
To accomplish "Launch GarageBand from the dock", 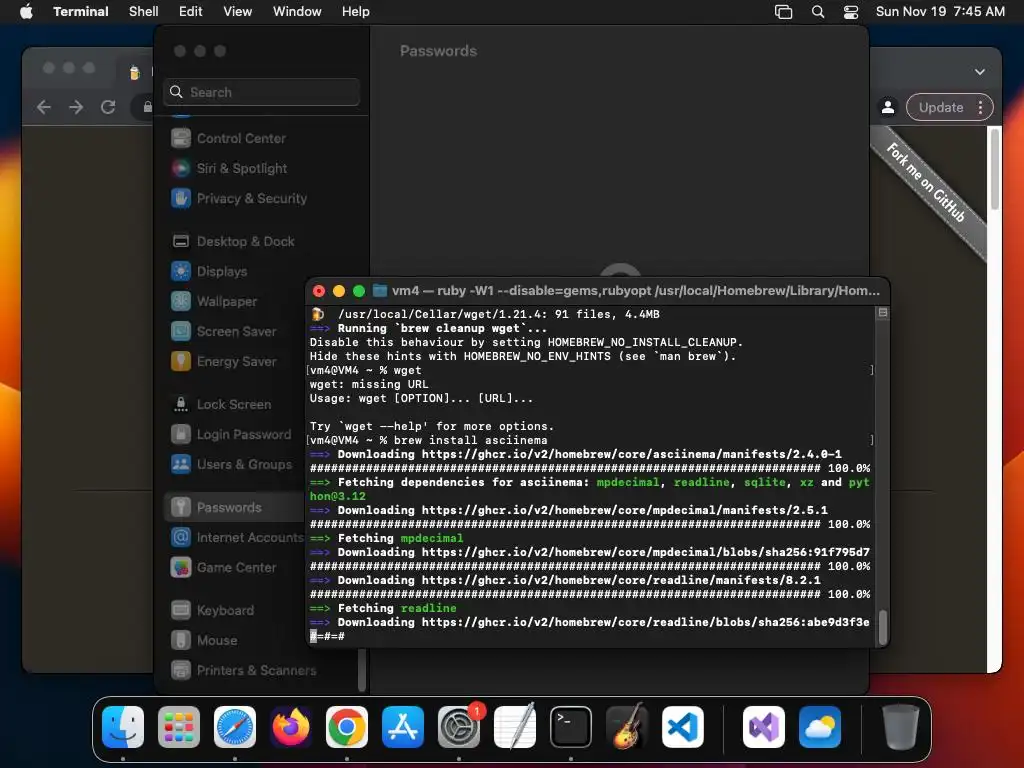I will (x=627, y=727).
